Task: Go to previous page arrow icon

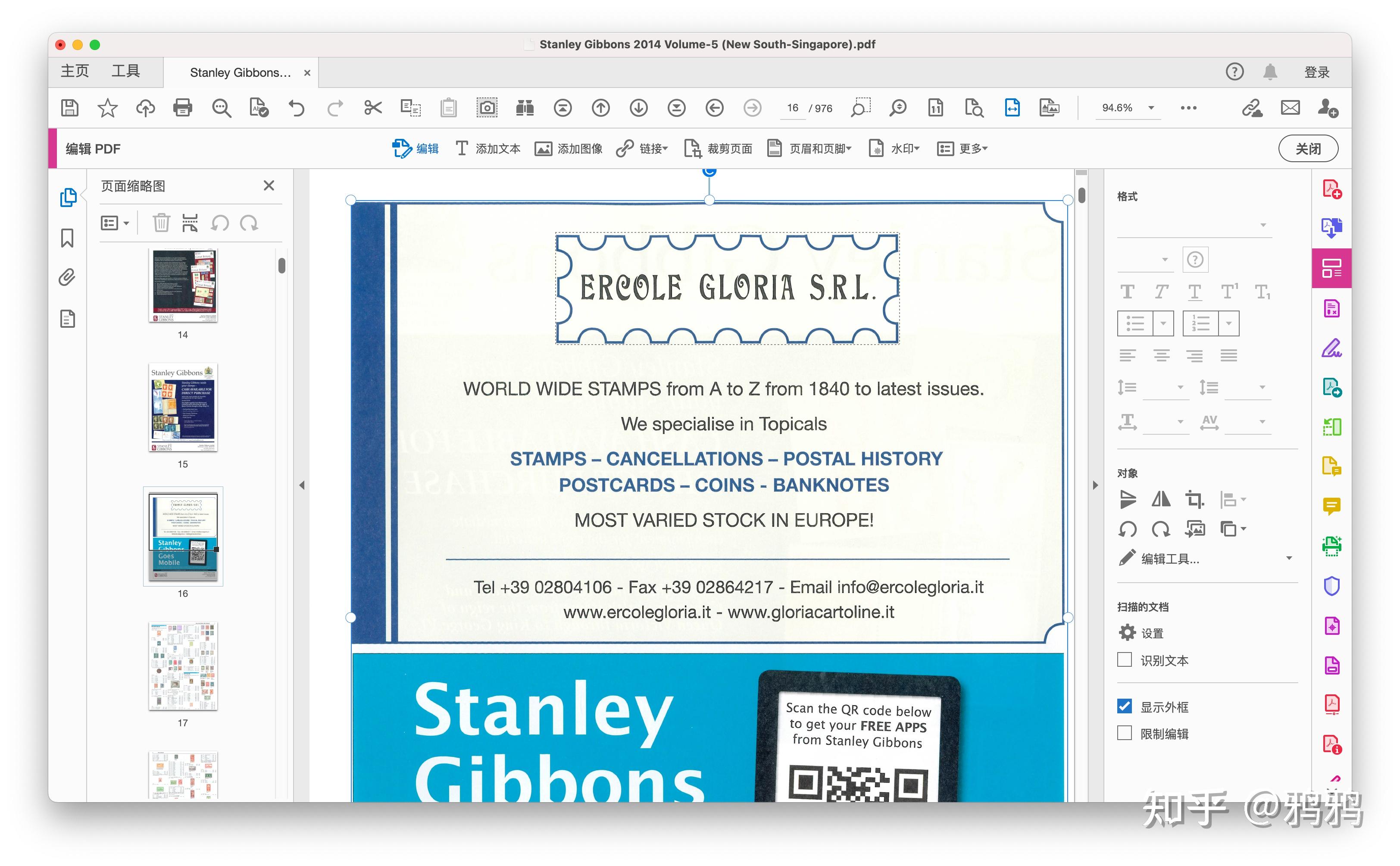Action: point(600,108)
